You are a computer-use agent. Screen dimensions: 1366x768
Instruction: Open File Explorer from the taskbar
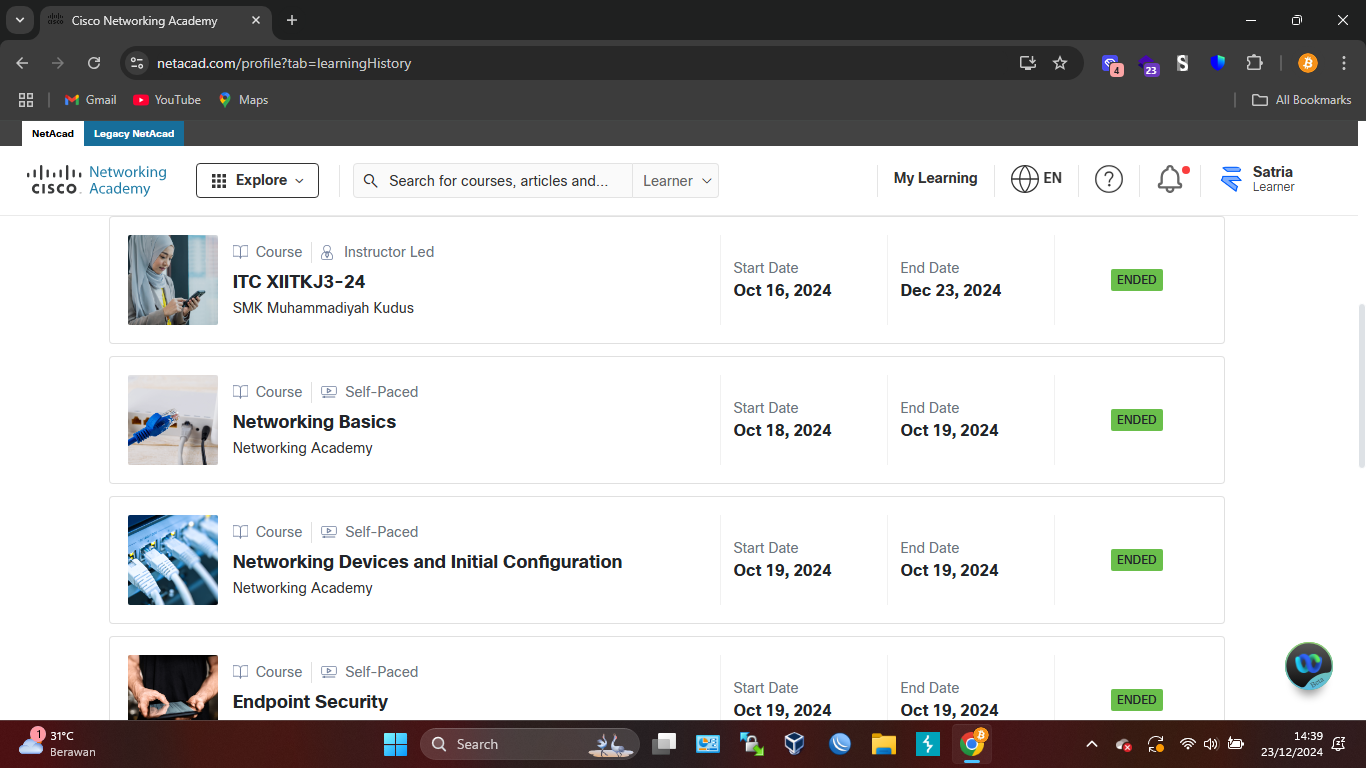[x=883, y=744]
